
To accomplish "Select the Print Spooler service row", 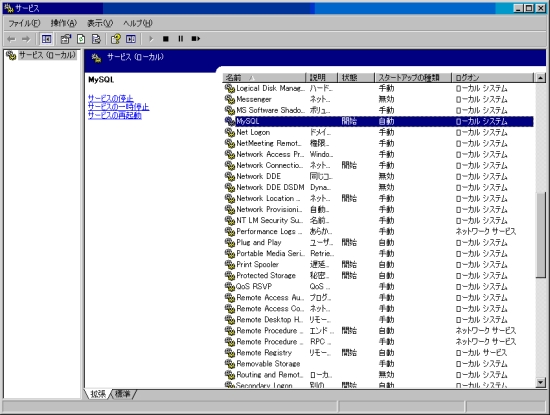I will tap(378, 265).
